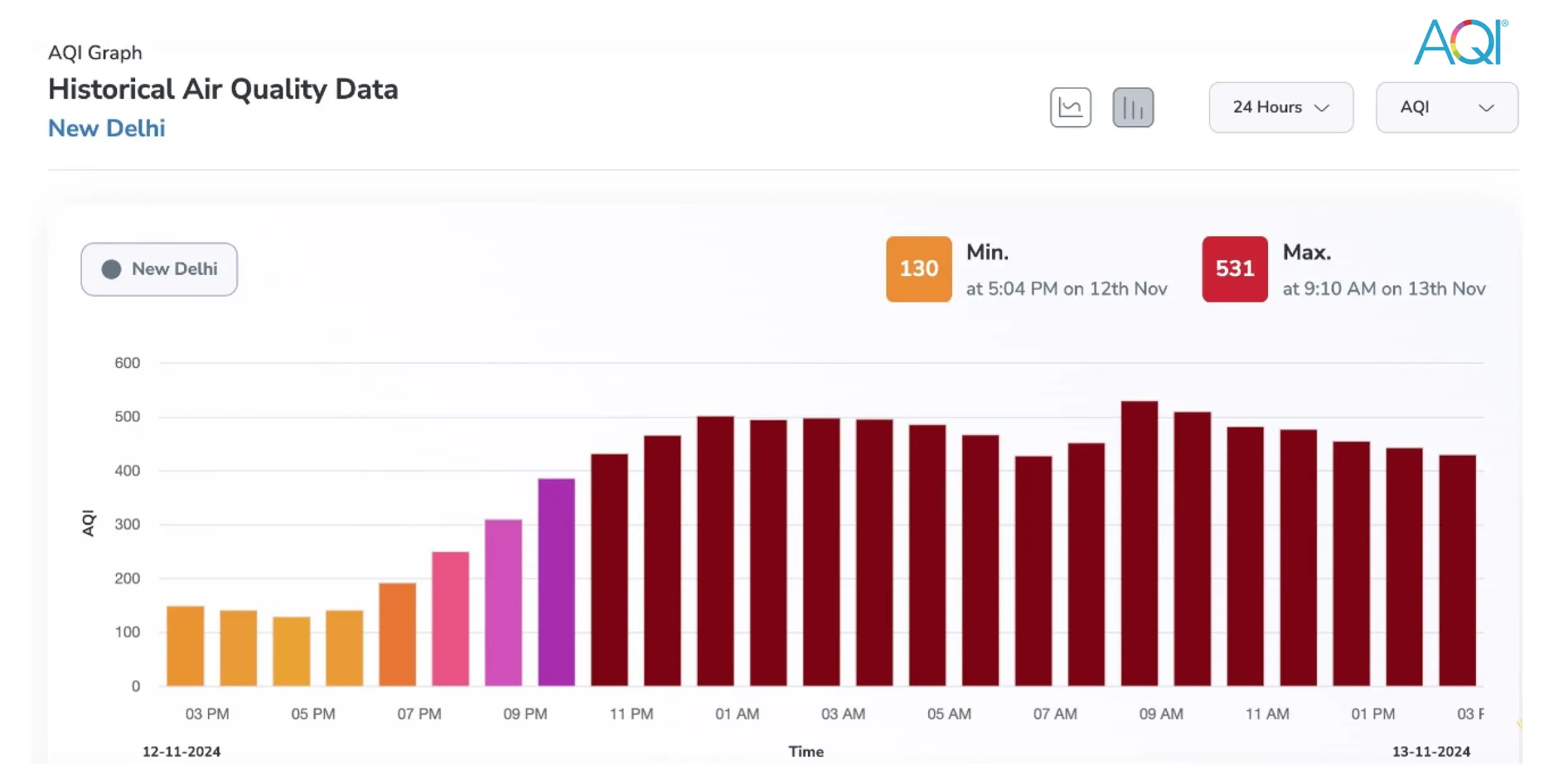Switch to bar chart view icon
Viewport: 1550px width, 784px height.
(1131, 107)
